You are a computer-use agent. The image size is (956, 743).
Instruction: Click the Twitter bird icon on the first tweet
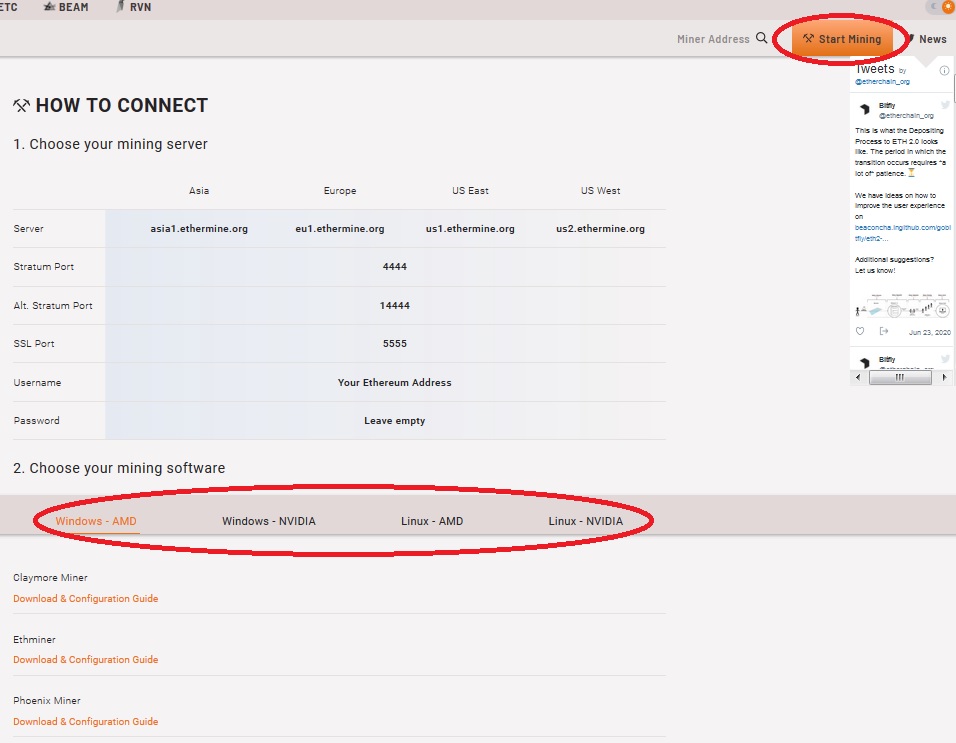944,105
